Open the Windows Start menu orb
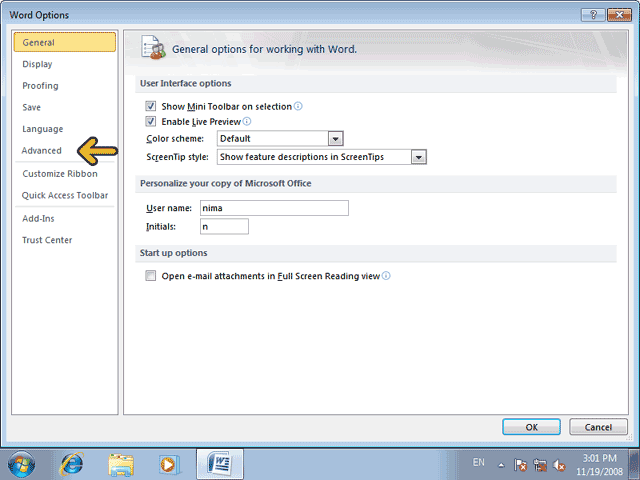Screen dimensions: 640x480 pyautogui.click(x=21, y=464)
